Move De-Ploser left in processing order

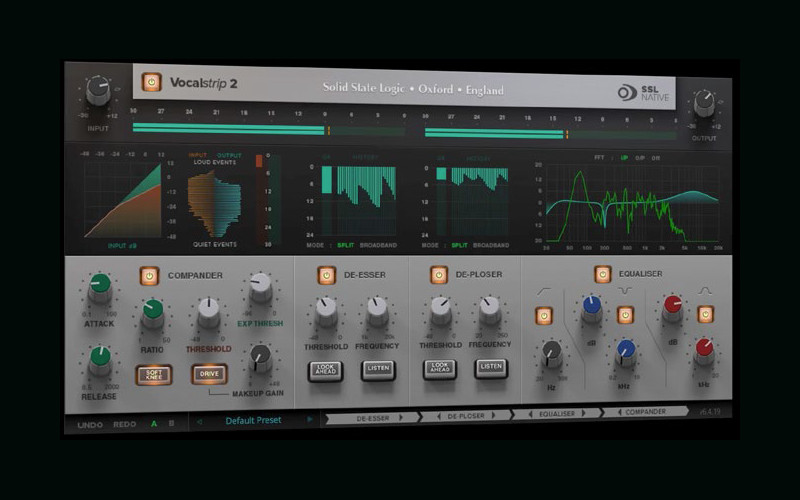tap(439, 417)
